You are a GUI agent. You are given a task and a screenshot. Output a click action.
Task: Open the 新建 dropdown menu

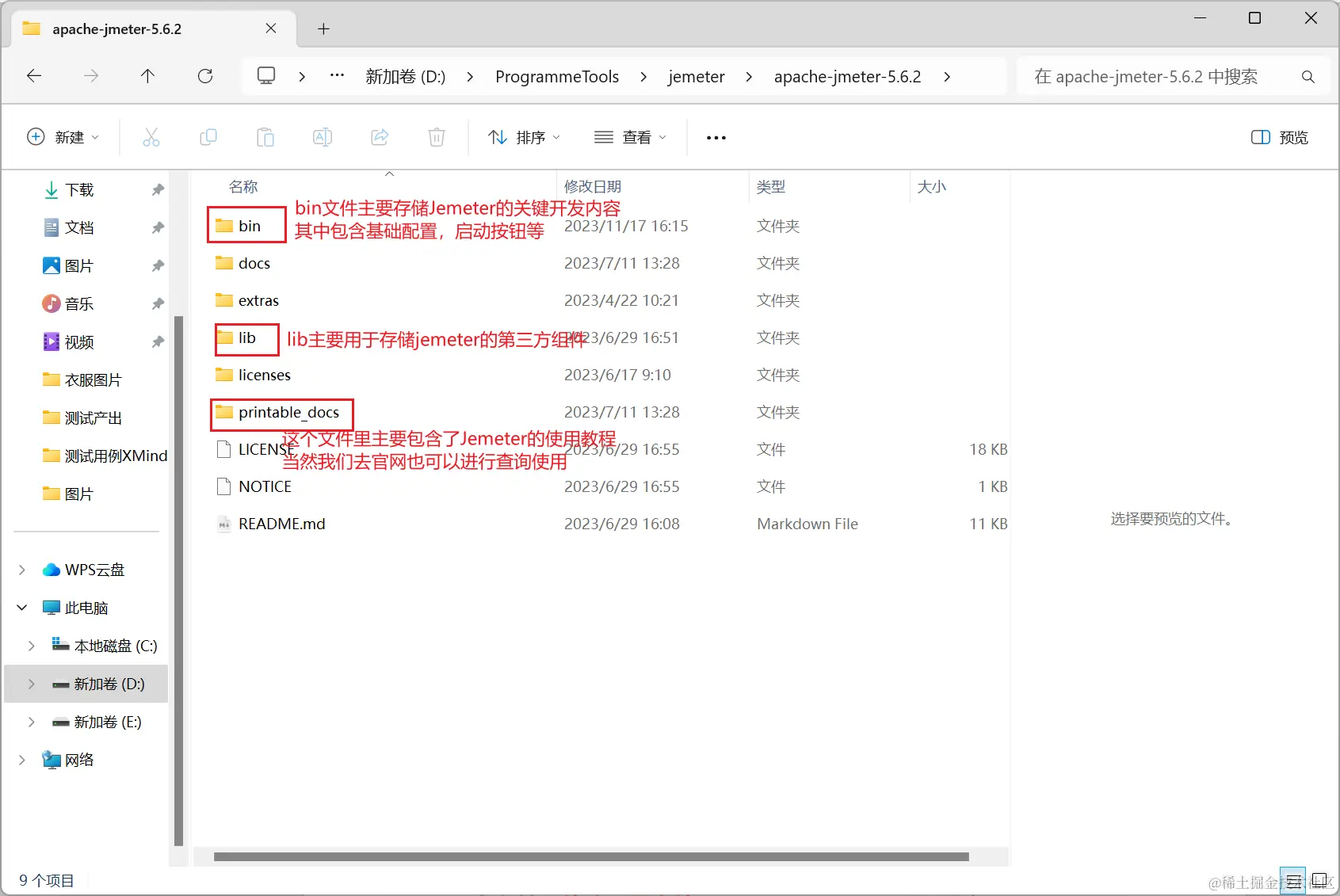click(x=63, y=137)
